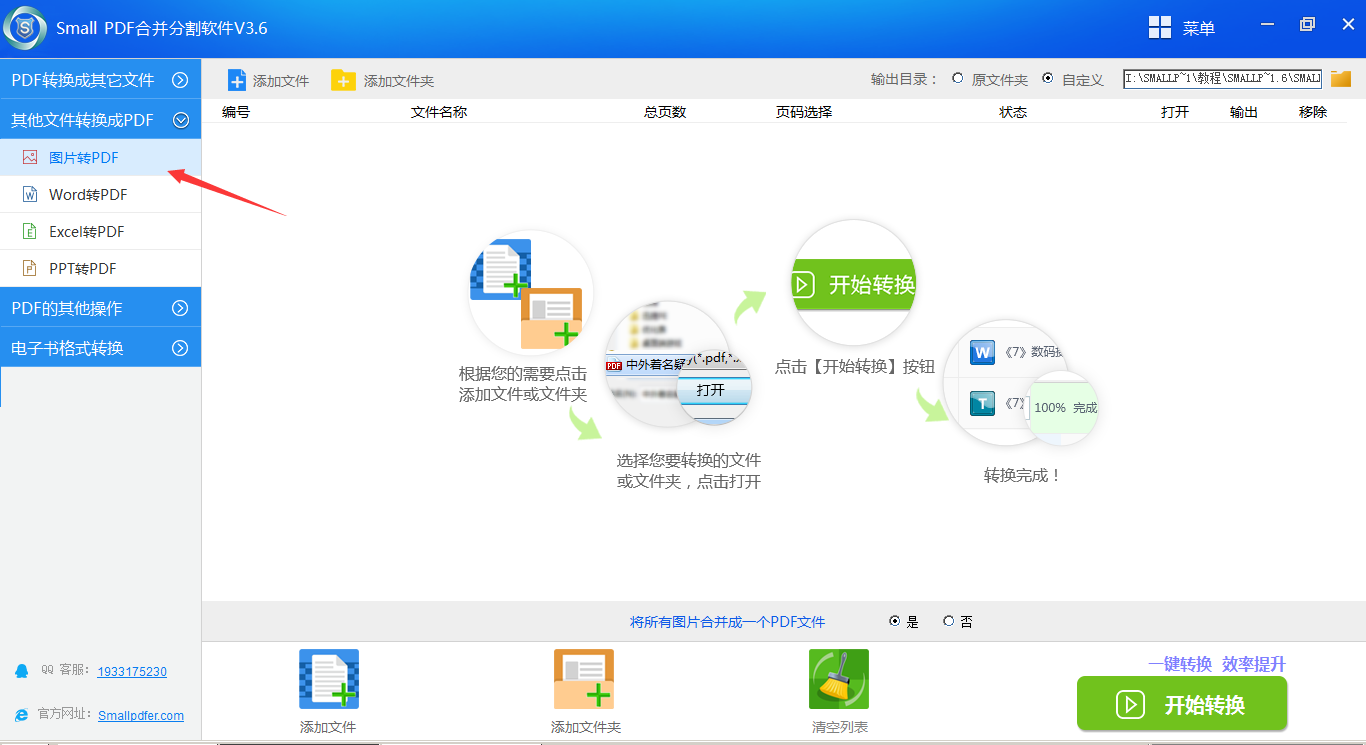Click the Excel转PDF sheet icon
This screenshot has width=1366, height=745.
click(30, 231)
